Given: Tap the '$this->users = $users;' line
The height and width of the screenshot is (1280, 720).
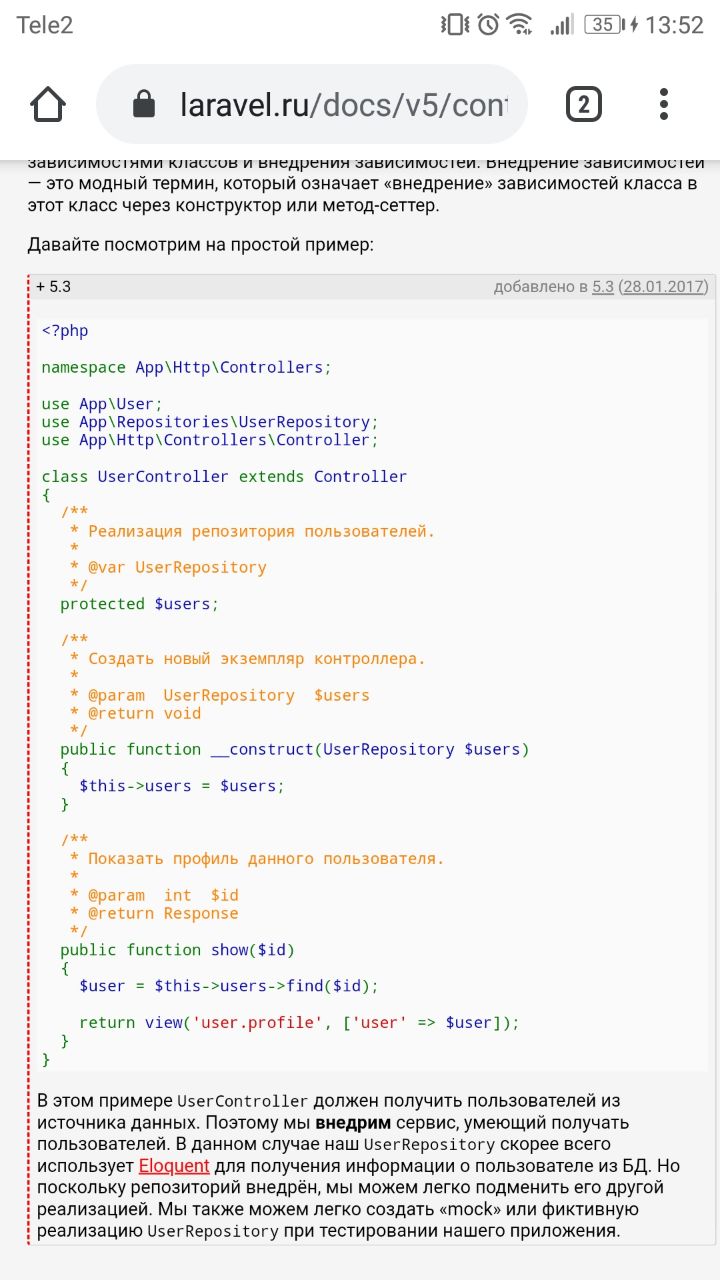Looking at the screenshot, I should [182, 786].
